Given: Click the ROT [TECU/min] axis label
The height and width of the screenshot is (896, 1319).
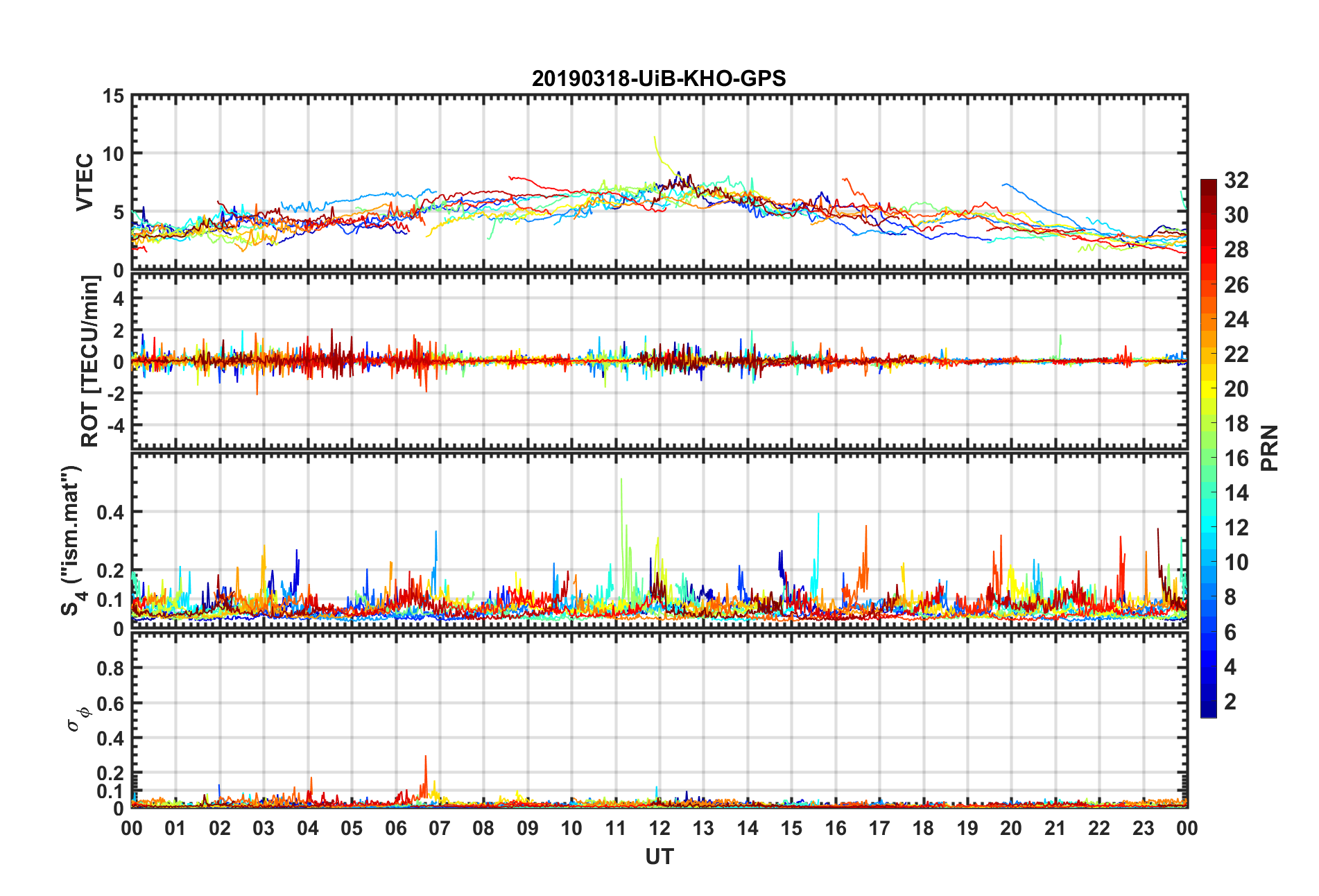Looking at the screenshot, I should click(90, 361).
